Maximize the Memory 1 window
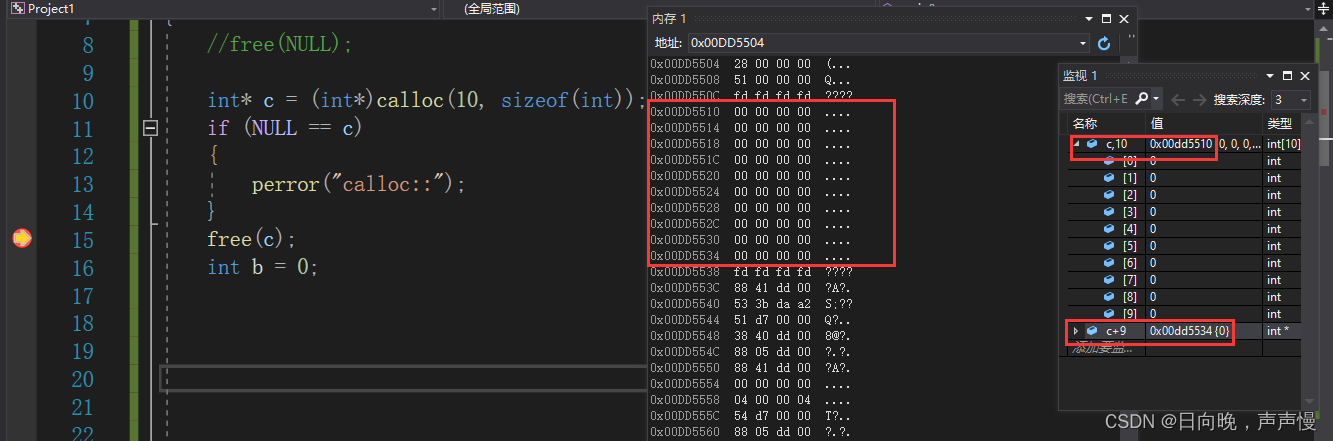Viewport: 1333px width, 441px height. coord(1106,19)
